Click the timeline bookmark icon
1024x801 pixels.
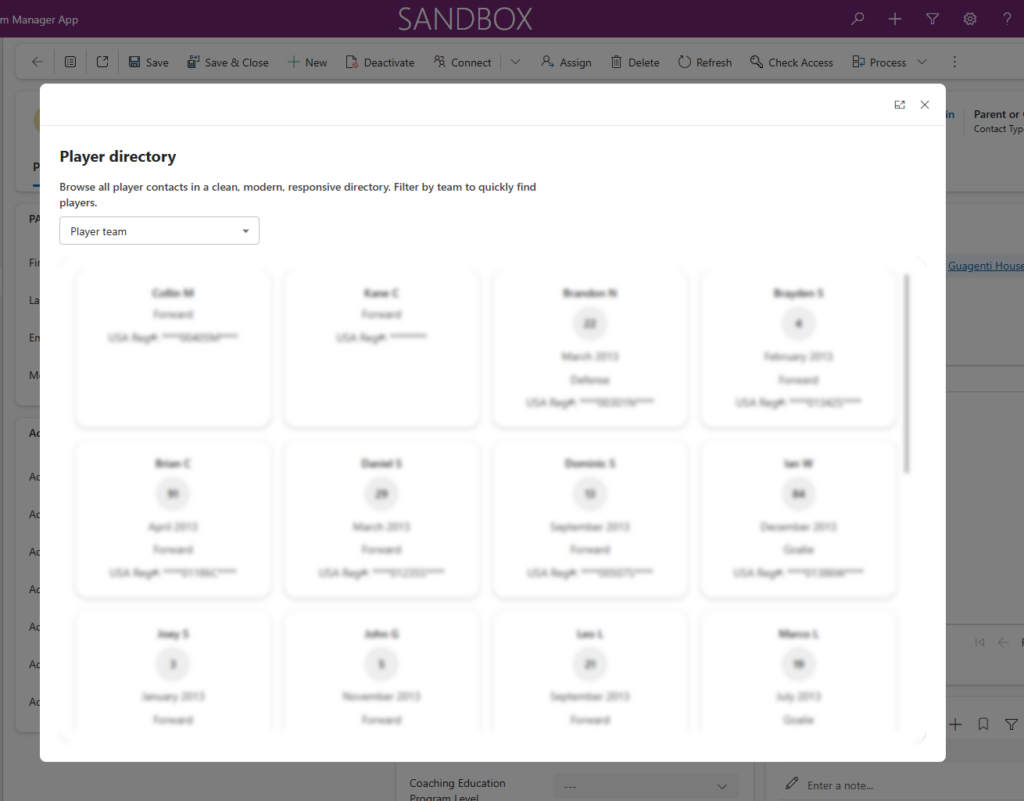[x=983, y=724]
